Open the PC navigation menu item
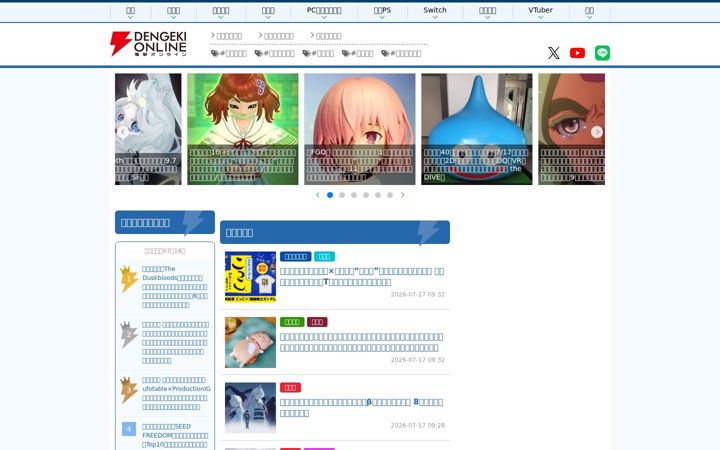The height and width of the screenshot is (450, 720). pos(324,10)
